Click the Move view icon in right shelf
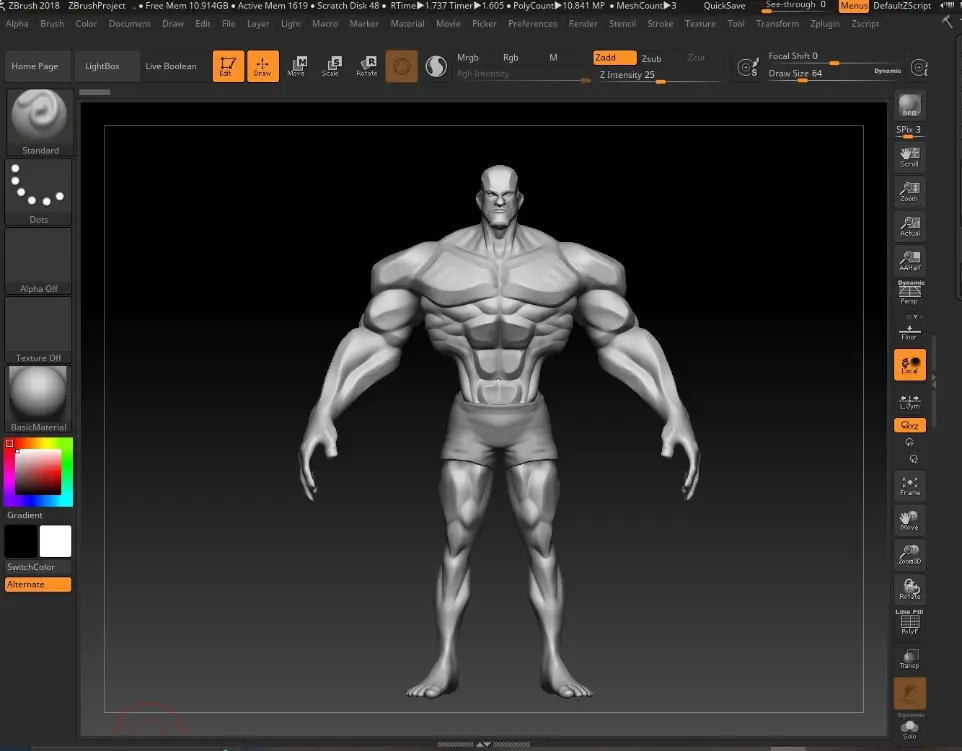 pyautogui.click(x=910, y=520)
